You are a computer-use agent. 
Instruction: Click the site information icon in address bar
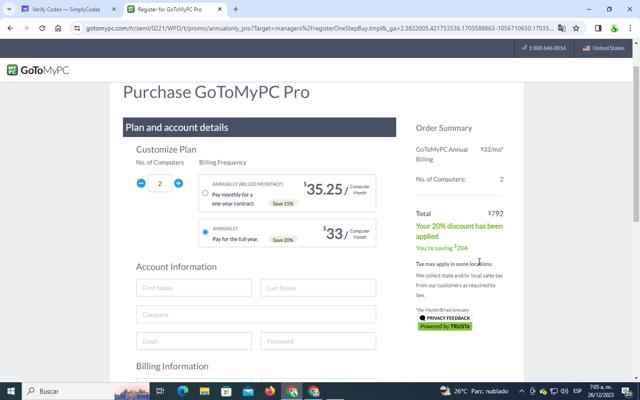pyautogui.click(x=77, y=28)
